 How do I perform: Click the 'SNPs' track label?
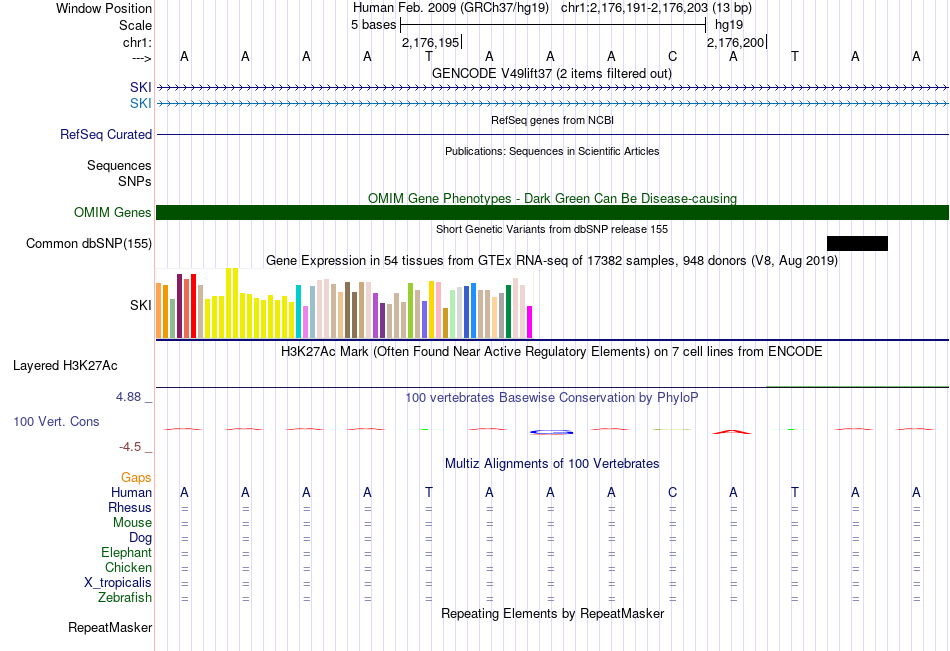(x=135, y=181)
